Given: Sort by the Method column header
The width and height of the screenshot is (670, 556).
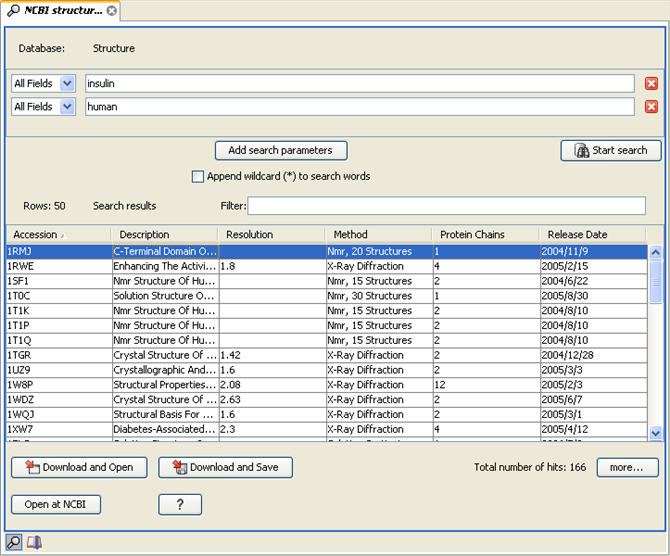Looking at the screenshot, I should tap(379, 235).
